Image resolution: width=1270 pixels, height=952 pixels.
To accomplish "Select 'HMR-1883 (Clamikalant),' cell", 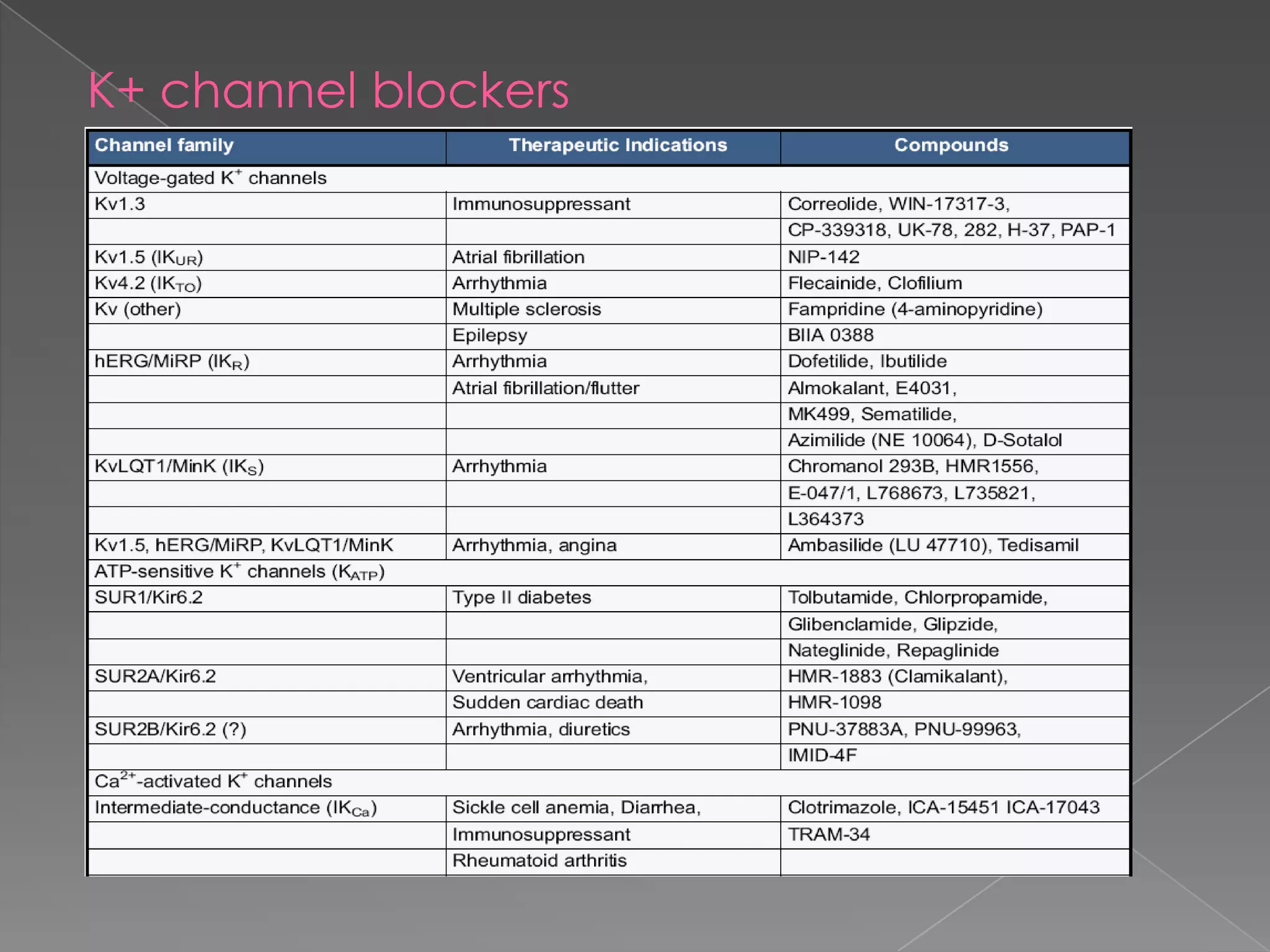I will pos(955,677).
